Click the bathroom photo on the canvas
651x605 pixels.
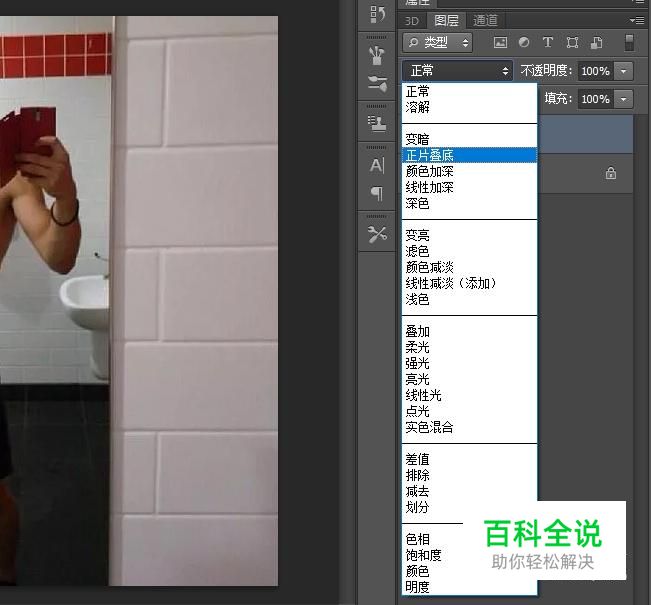[x=139, y=301]
